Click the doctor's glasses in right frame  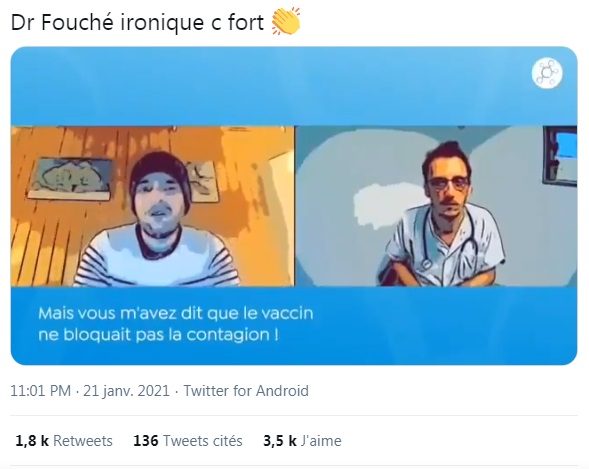coord(449,183)
